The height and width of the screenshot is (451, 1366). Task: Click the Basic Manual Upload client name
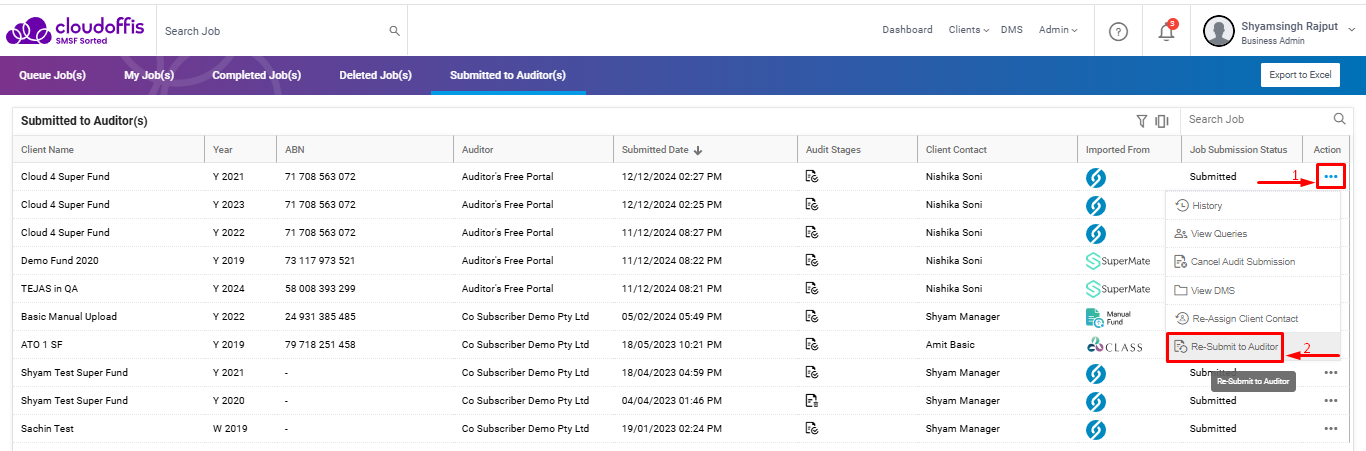point(69,317)
